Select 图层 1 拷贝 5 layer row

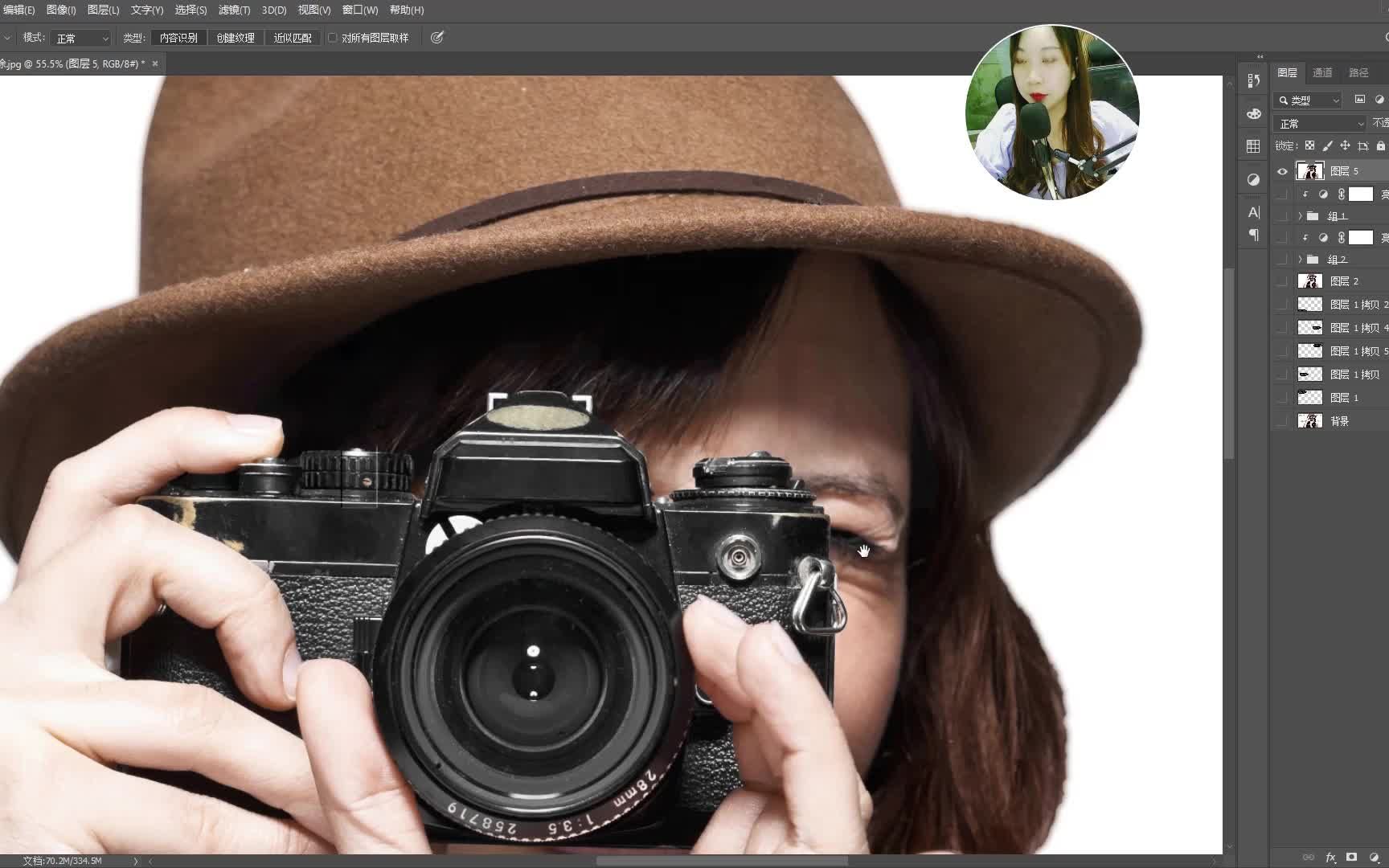click(x=1330, y=351)
